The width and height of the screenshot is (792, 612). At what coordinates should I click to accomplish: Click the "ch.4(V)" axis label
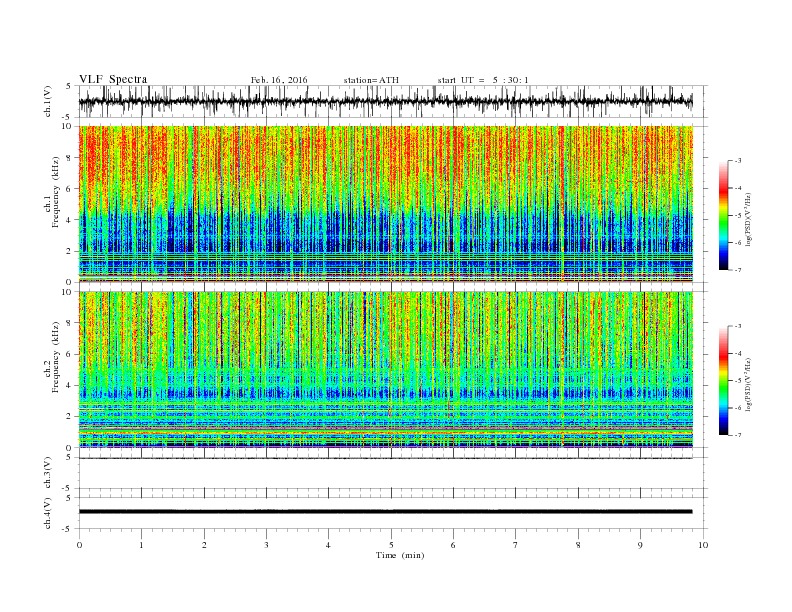[x=48, y=513]
